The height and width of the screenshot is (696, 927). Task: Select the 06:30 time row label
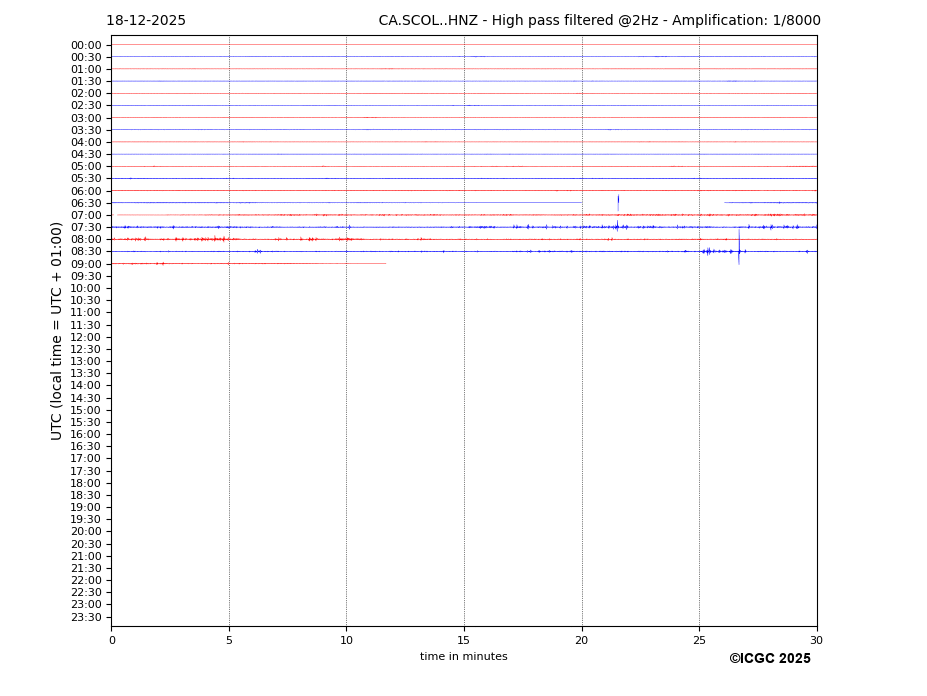(x=86, y=203)
